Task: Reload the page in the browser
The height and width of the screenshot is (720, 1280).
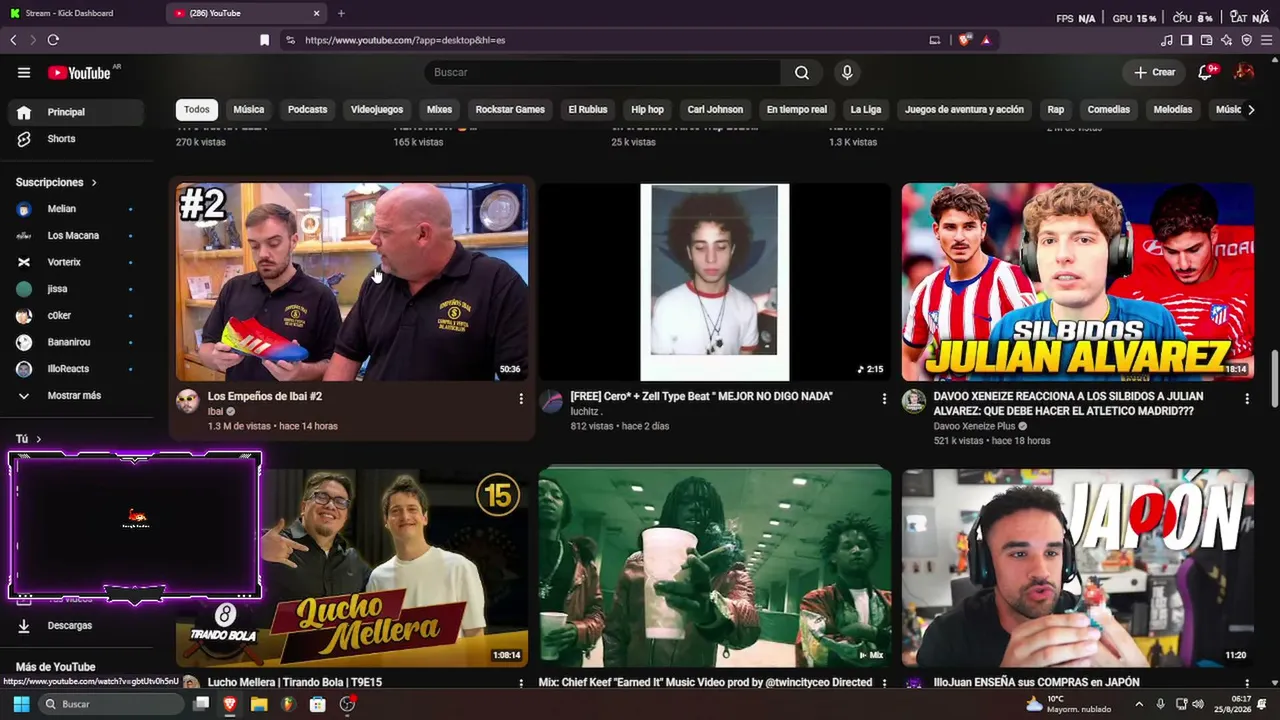Action: coord(53,40)
